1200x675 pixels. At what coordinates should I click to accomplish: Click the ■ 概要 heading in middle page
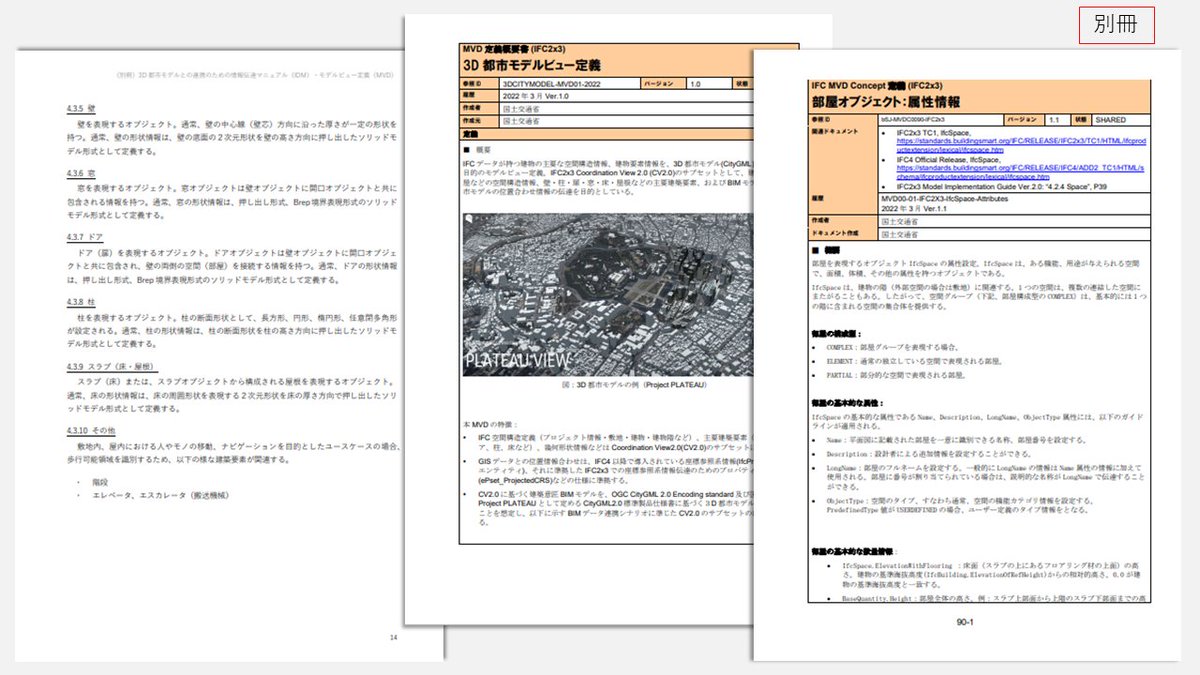pos(478,148)
